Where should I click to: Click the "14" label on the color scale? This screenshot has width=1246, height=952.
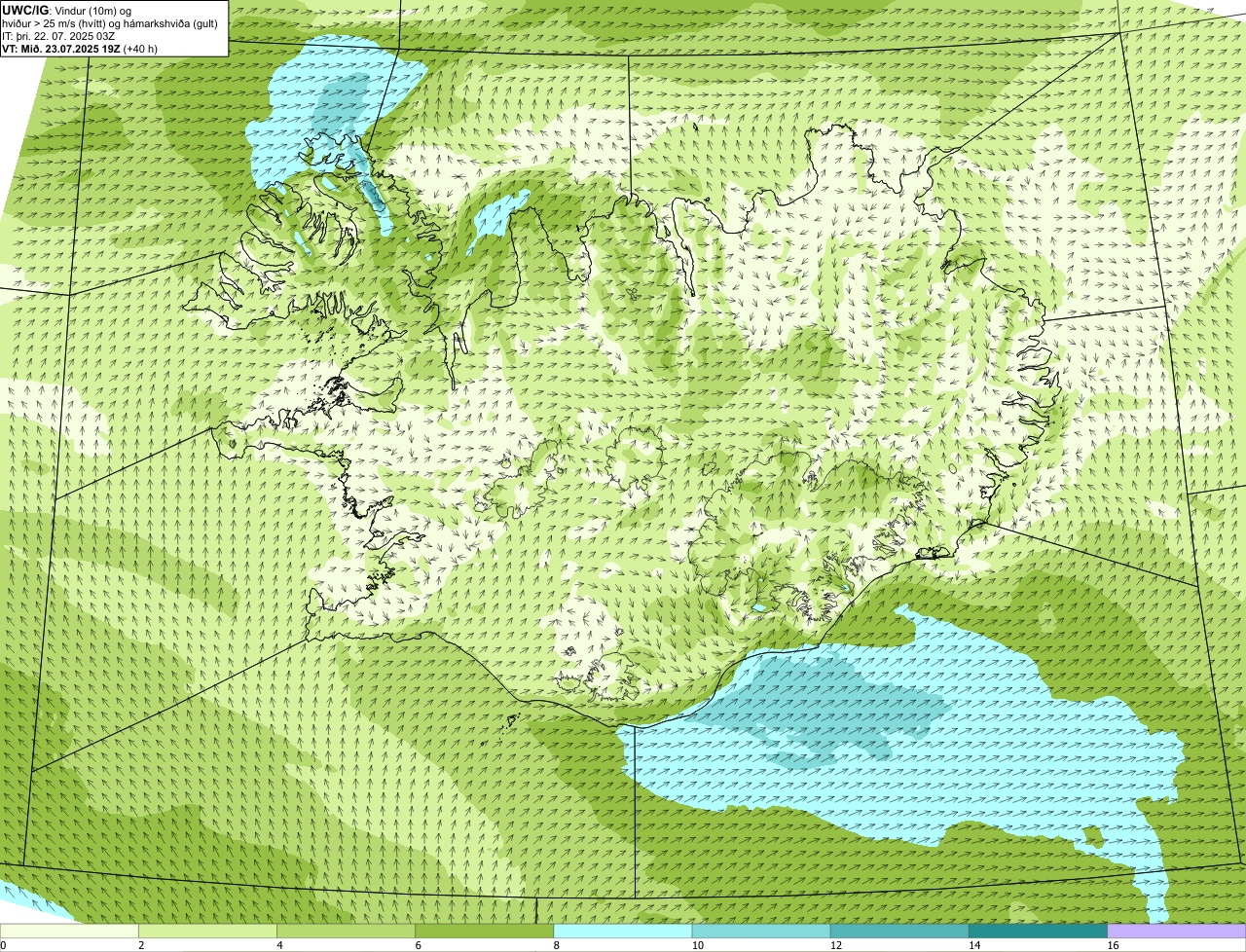[974, 945]
